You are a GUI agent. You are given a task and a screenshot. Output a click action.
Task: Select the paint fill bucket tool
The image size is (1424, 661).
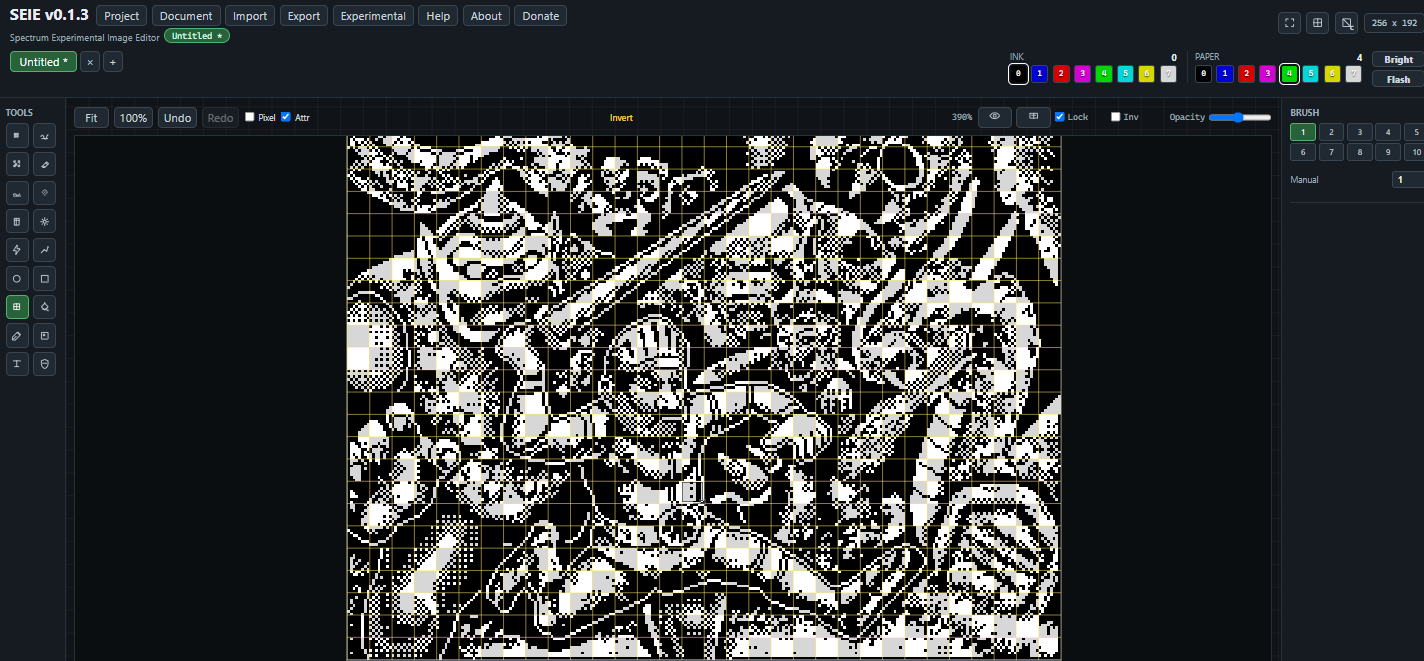pos(44,307)
